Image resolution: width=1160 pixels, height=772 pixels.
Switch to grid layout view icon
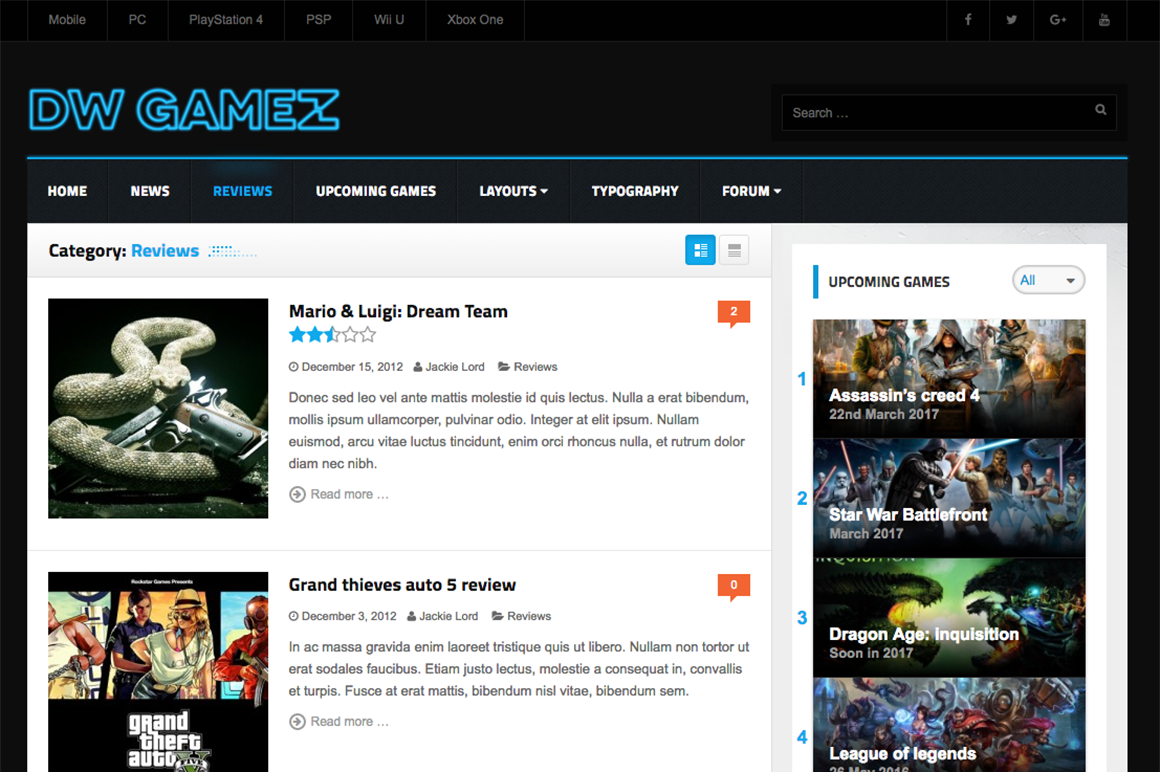tap(700, 250)
